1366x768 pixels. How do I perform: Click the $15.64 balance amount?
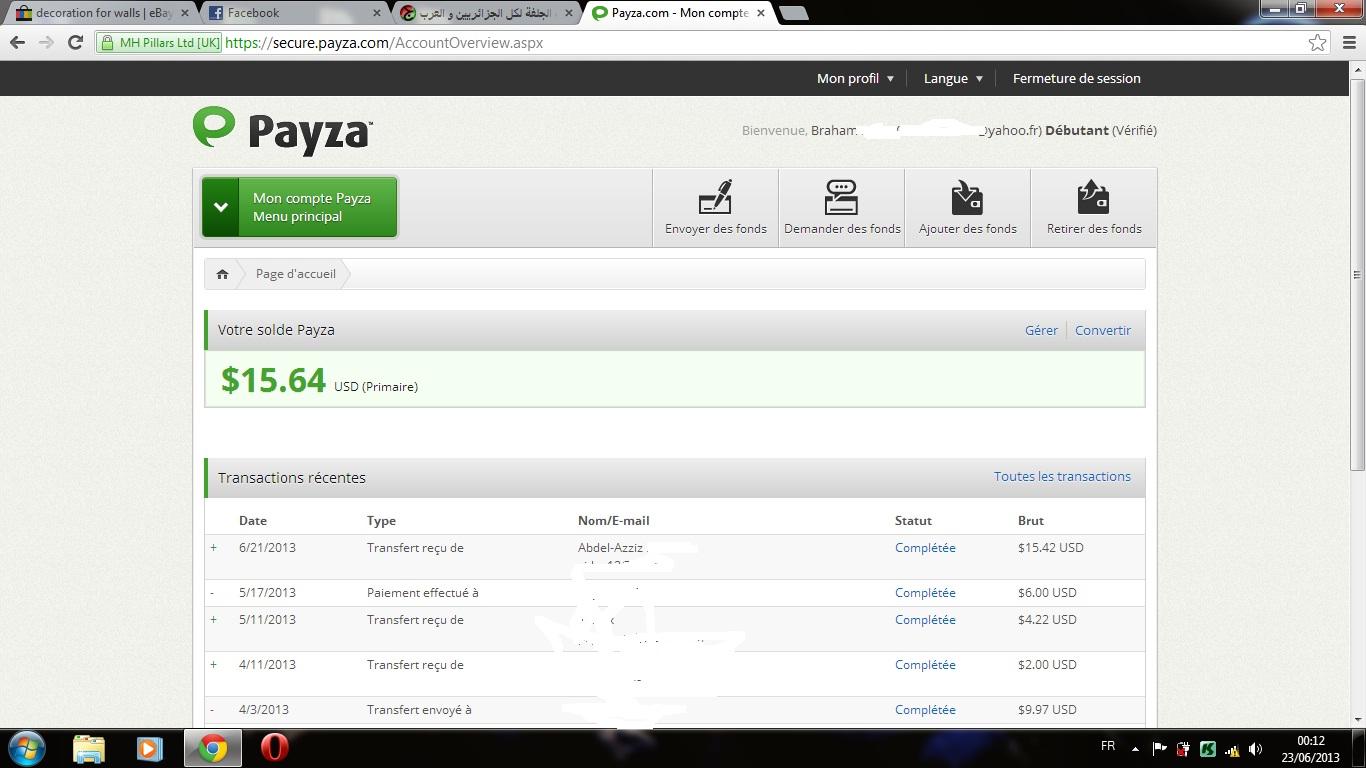[x=273, y=380]
